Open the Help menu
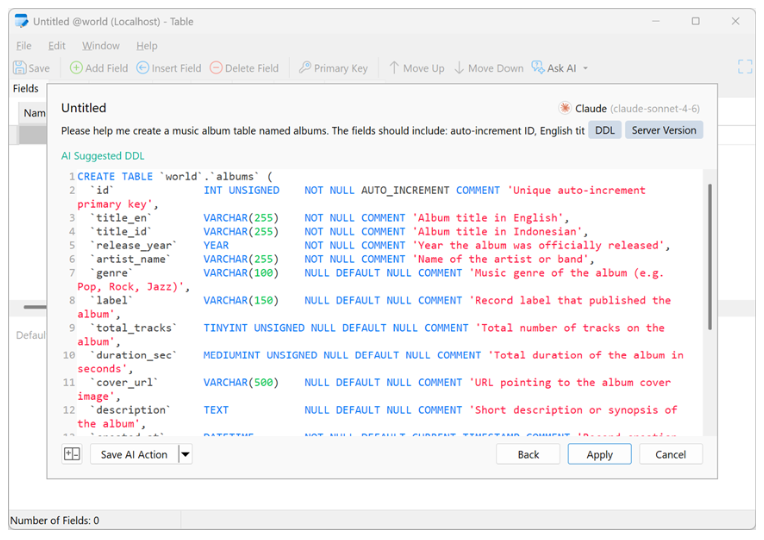Screen dimensions: 764x540 pyautogui.click(x=146, y=46)
